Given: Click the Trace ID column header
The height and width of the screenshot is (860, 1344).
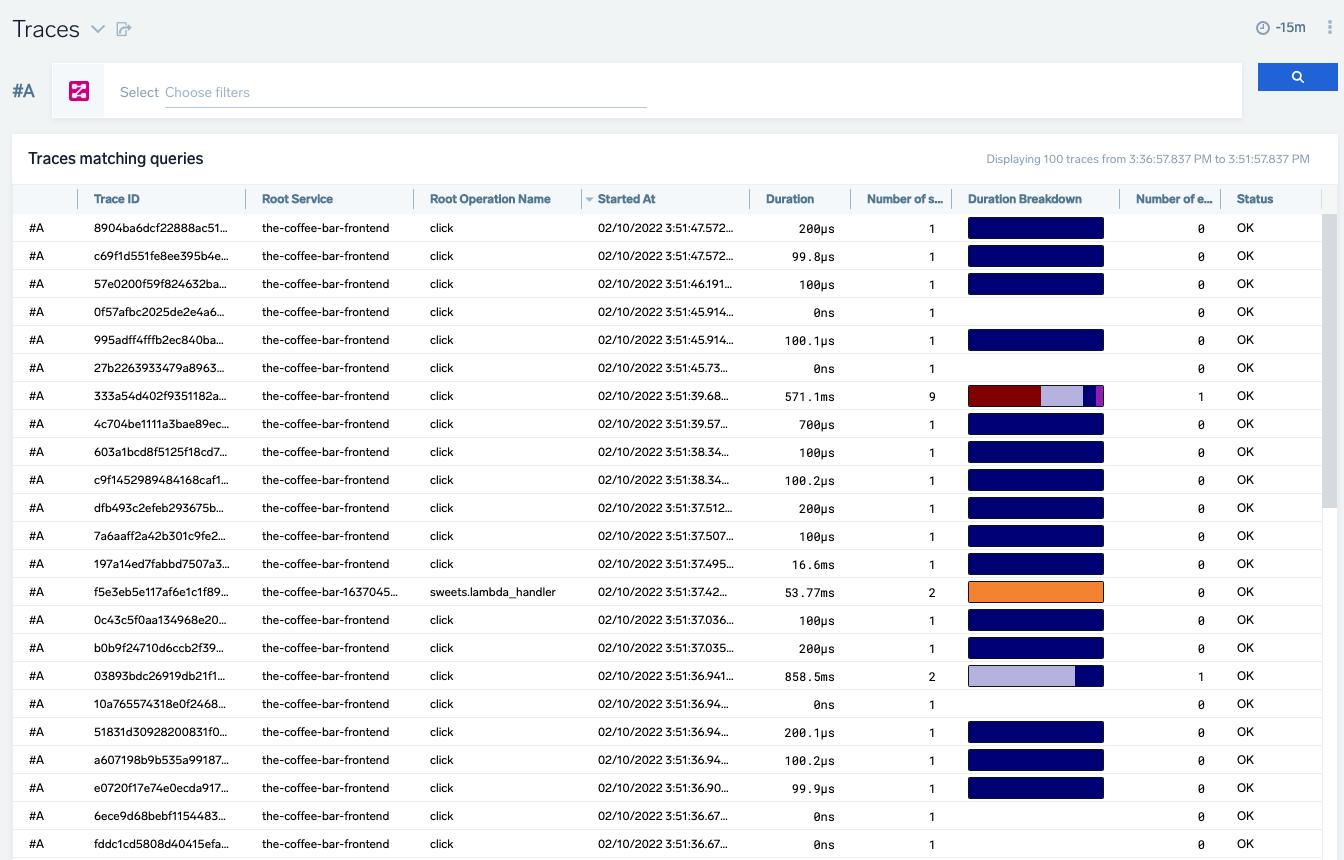Looking at the screenshot, I should click(117, 199).
